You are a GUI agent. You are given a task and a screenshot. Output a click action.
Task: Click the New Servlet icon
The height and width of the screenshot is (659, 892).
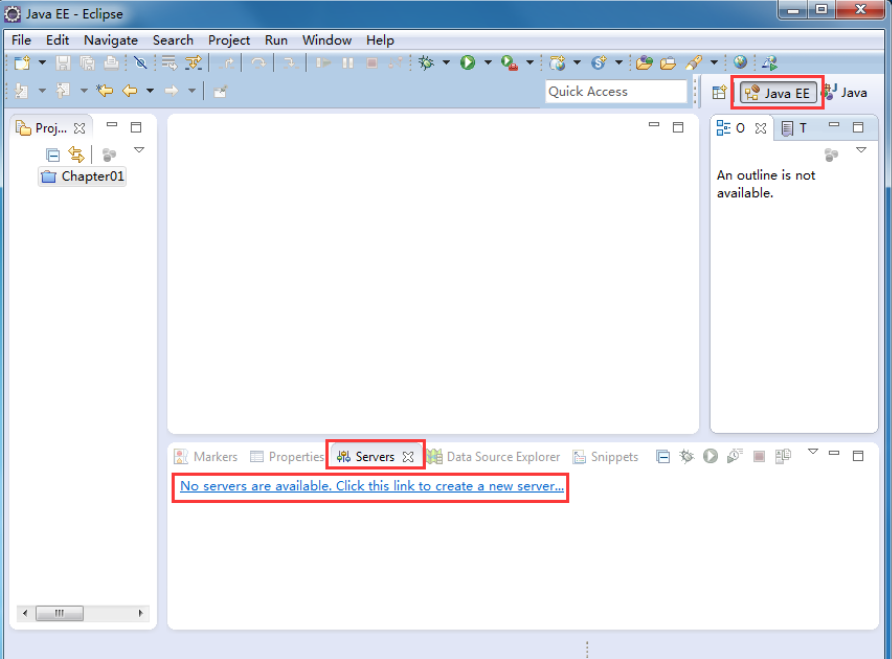tap(598, 63)
